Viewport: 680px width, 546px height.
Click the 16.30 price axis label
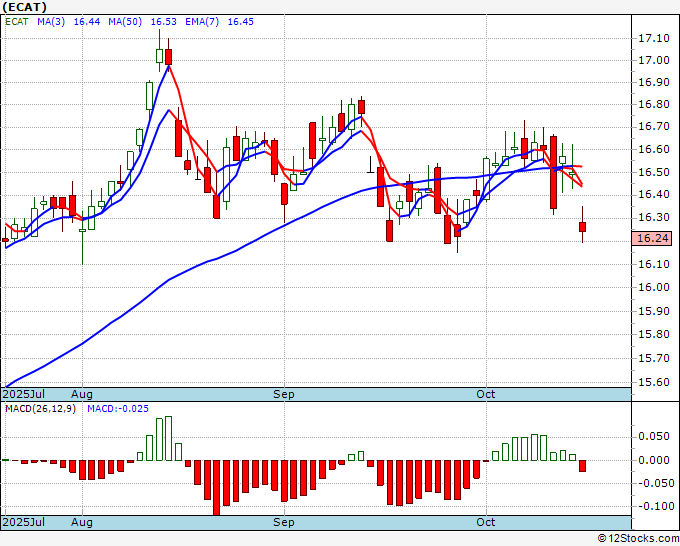[x=654, y=217]
